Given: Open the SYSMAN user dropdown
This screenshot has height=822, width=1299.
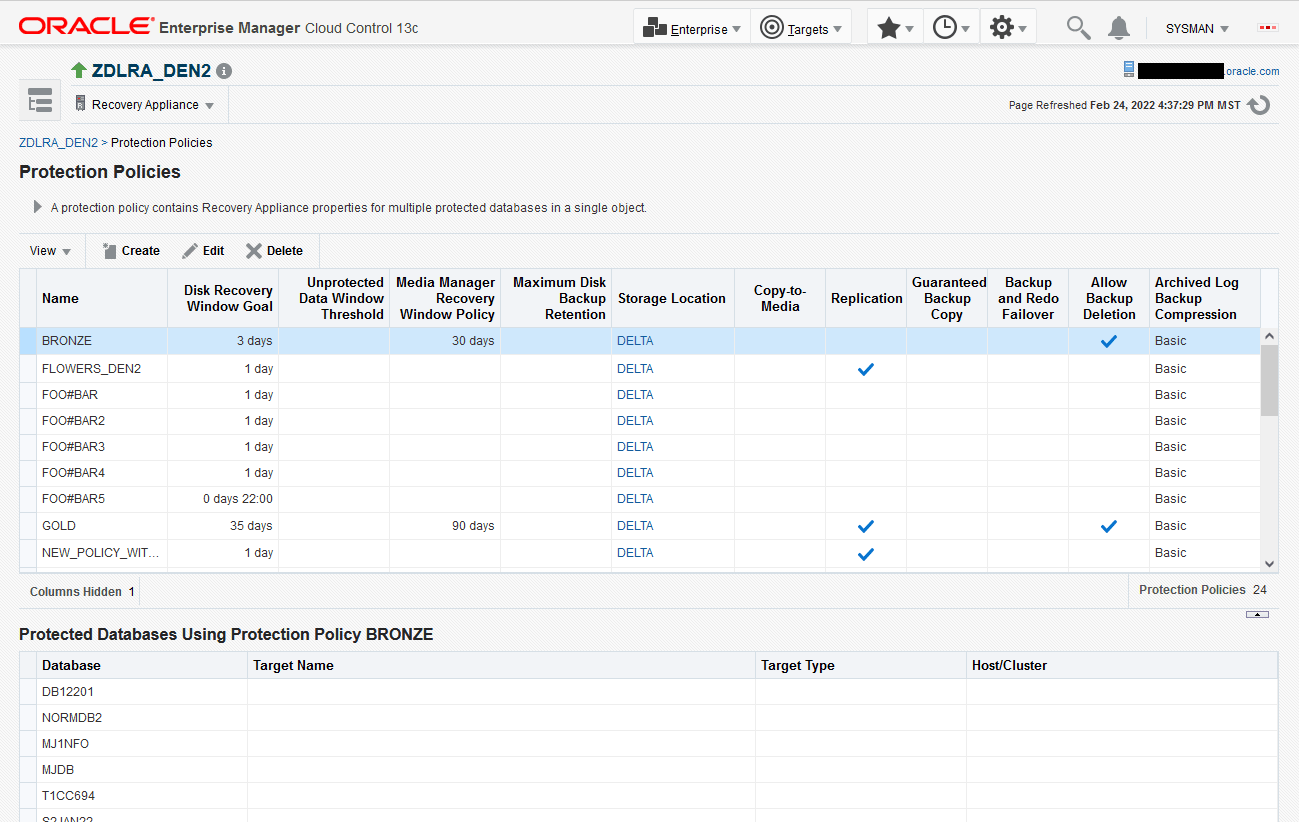Looking at the screenshot, I should pos(1197,29).
